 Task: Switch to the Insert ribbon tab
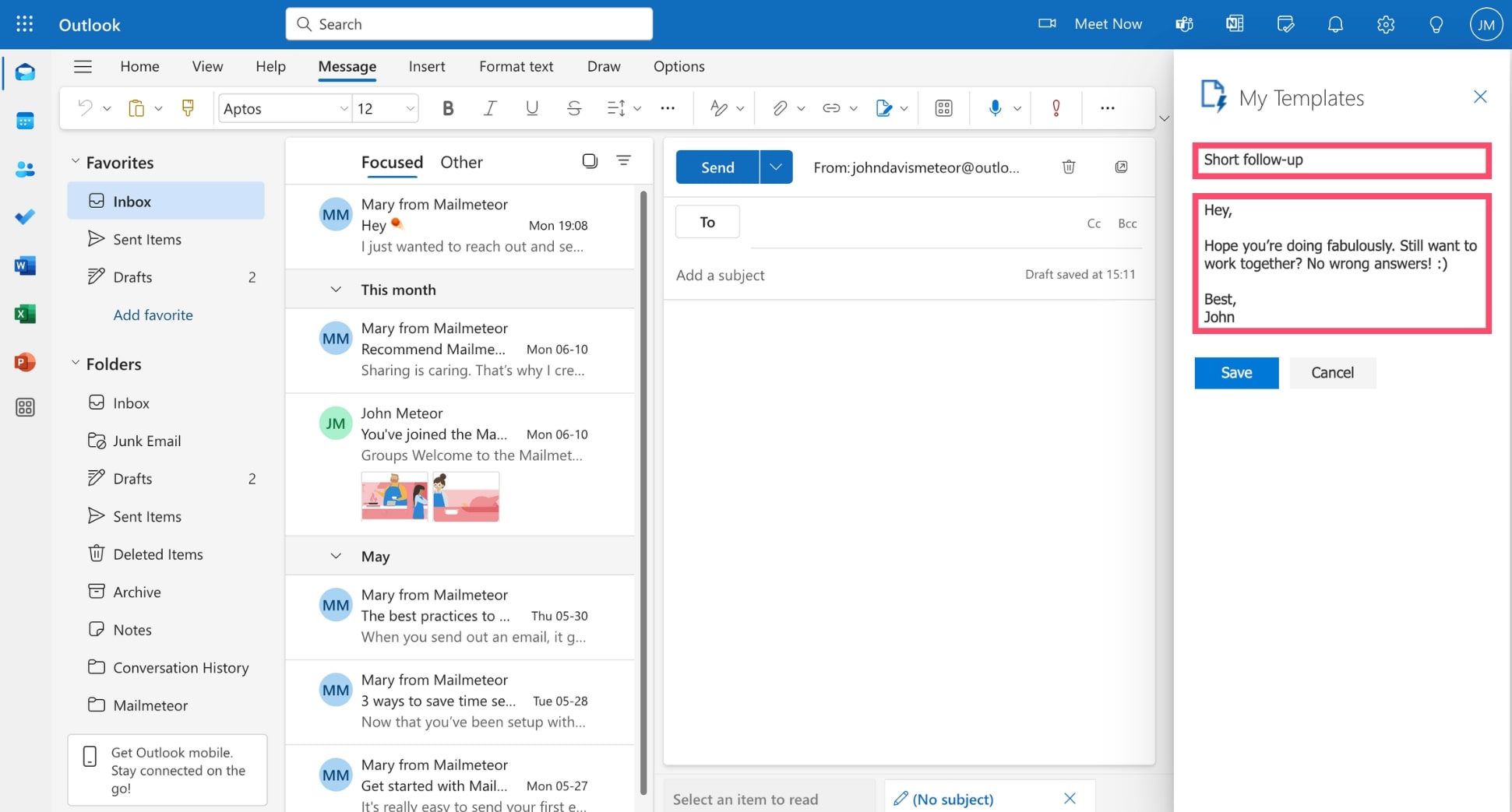click(426, 66)
